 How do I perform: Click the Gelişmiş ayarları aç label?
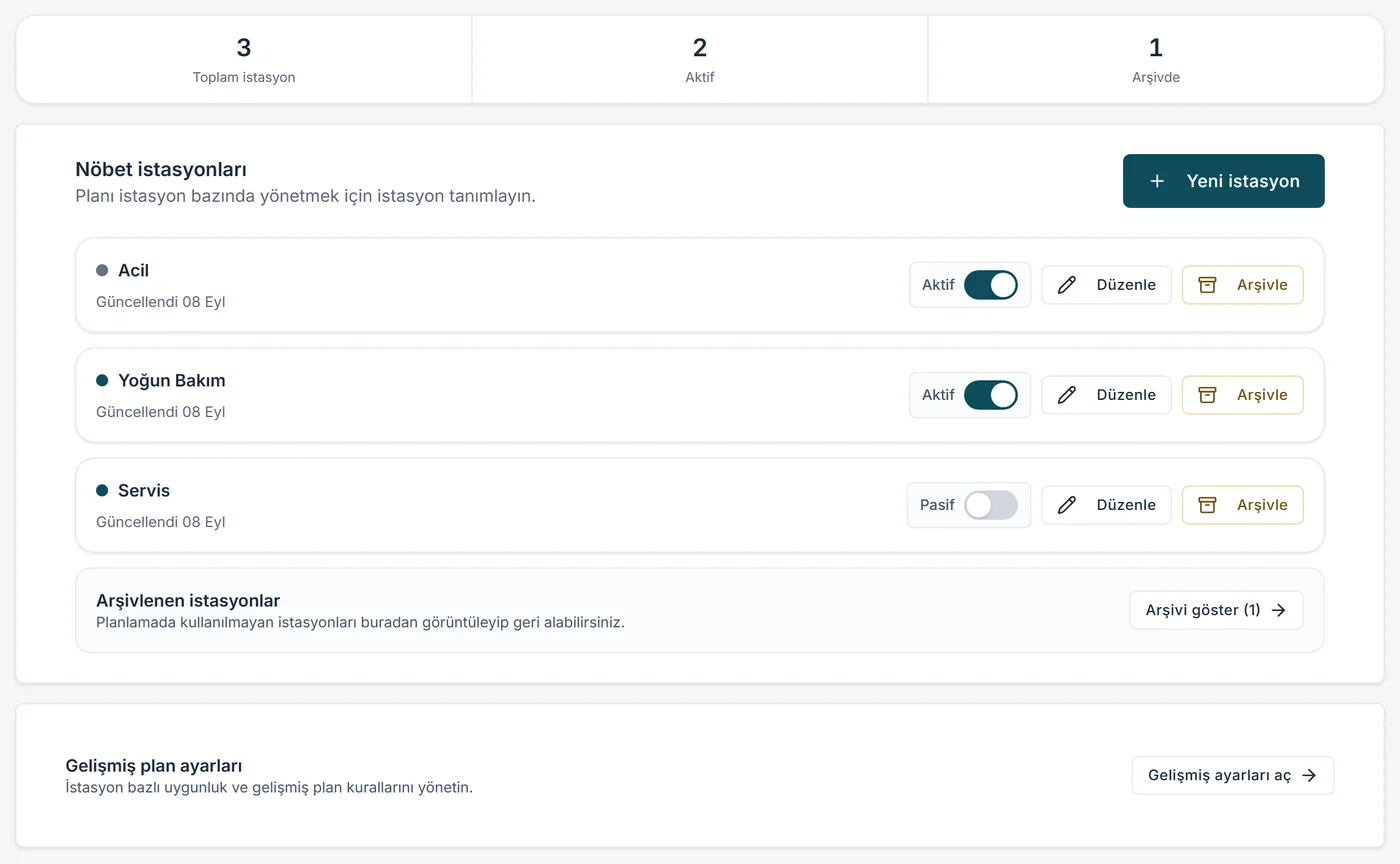pos(1220,775)
